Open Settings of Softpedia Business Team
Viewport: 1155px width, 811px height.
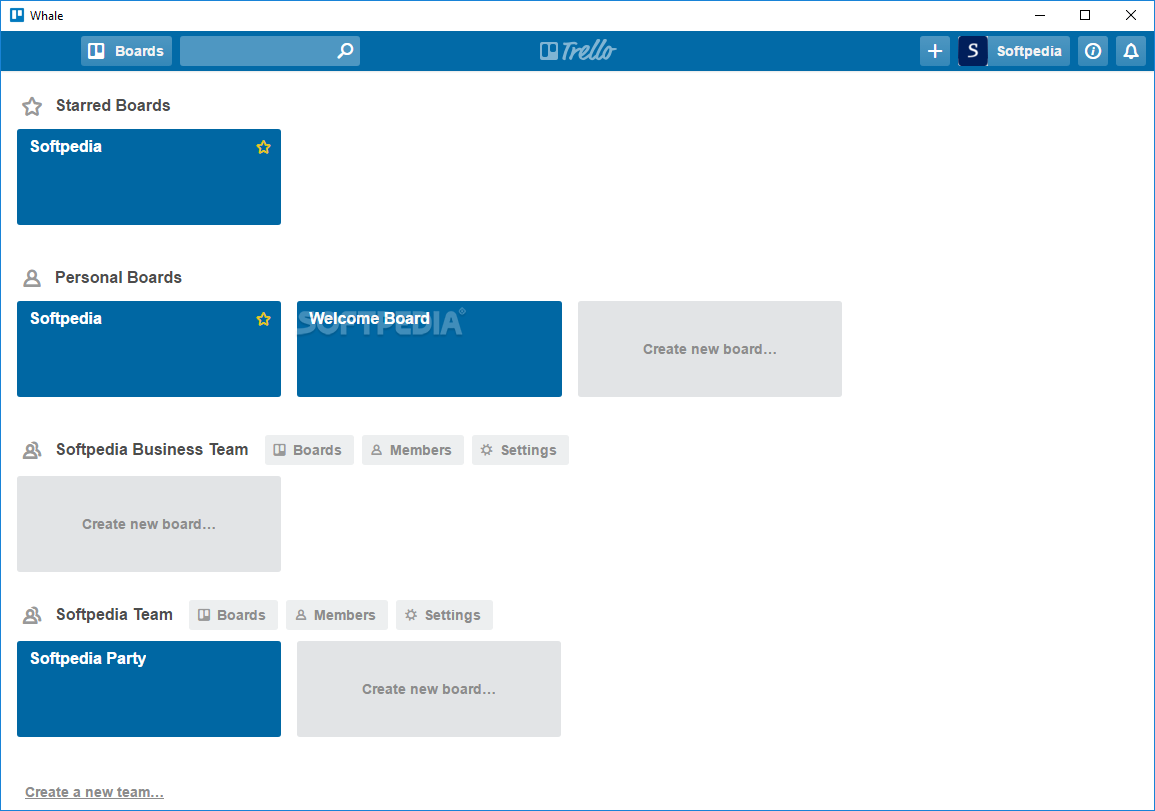pos(520,450)
